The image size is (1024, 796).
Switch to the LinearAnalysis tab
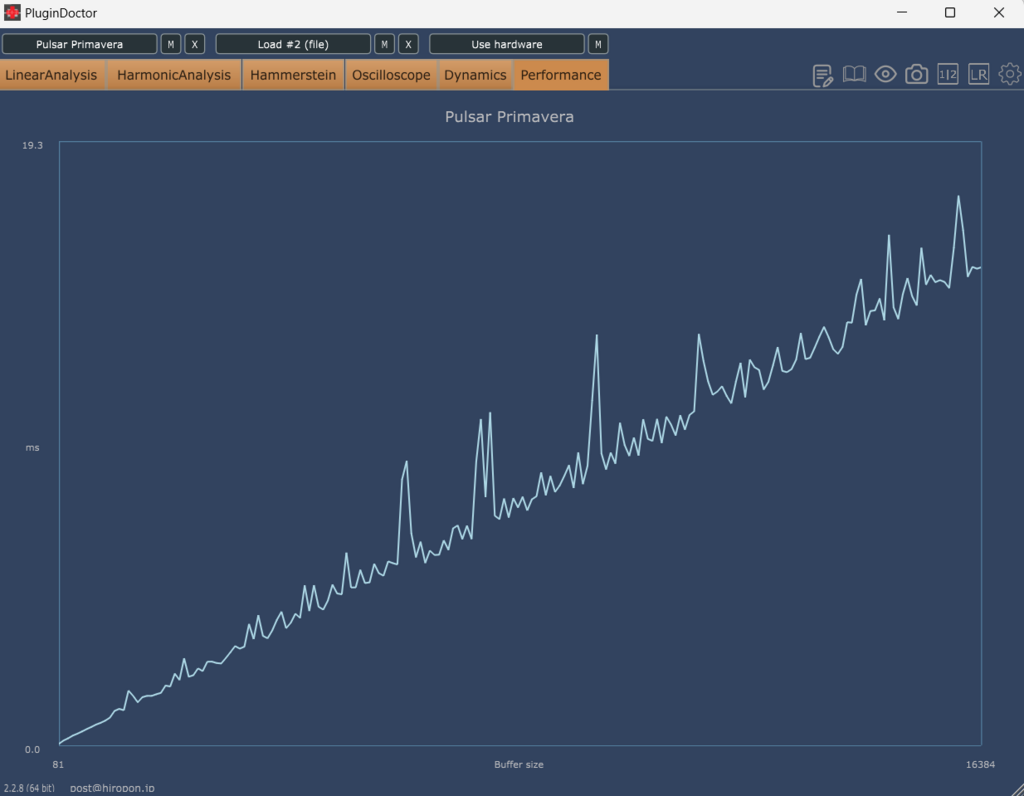(x=52, y=75)
